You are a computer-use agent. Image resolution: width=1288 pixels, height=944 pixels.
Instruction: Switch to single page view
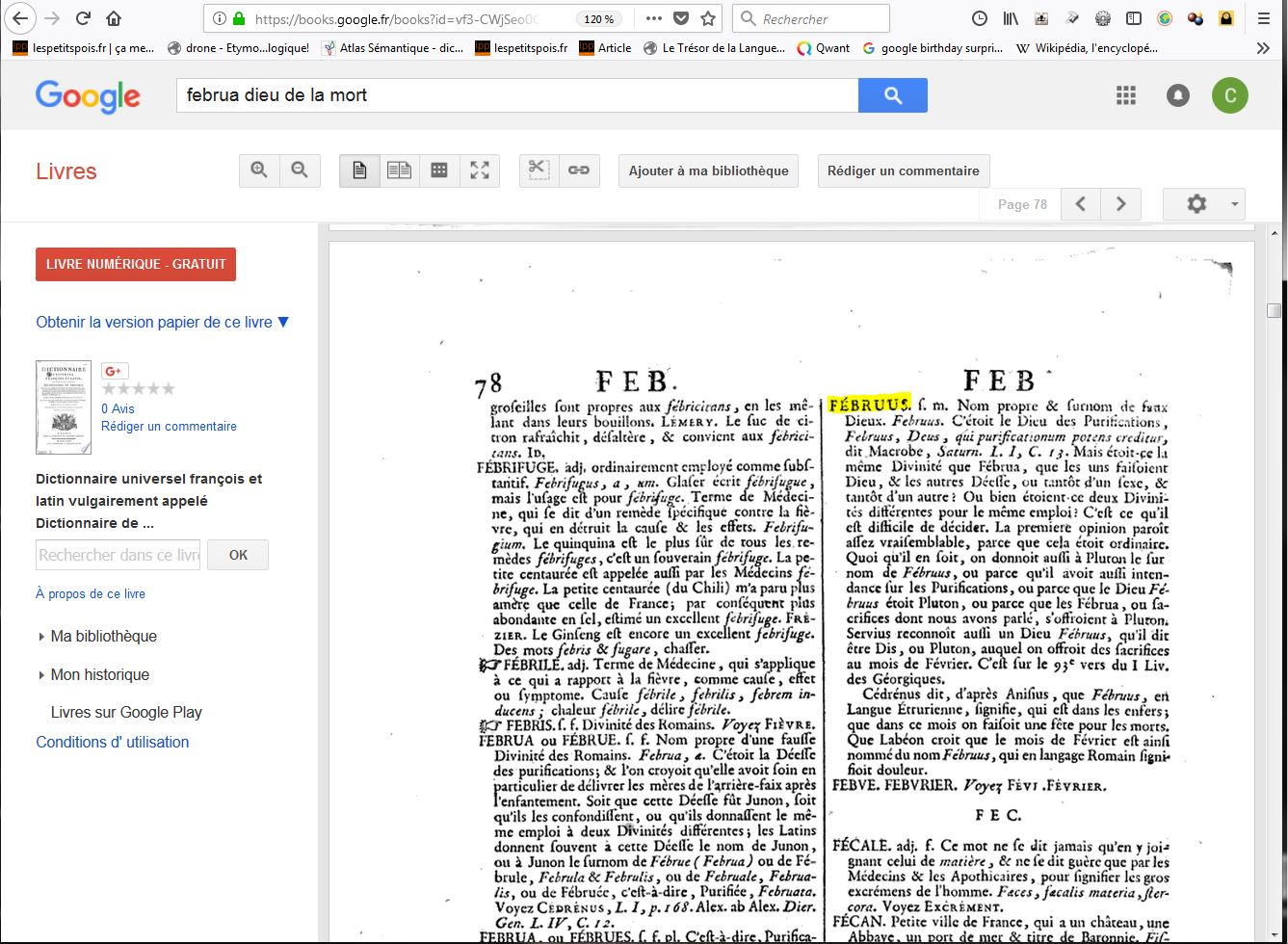click(359, 170)
